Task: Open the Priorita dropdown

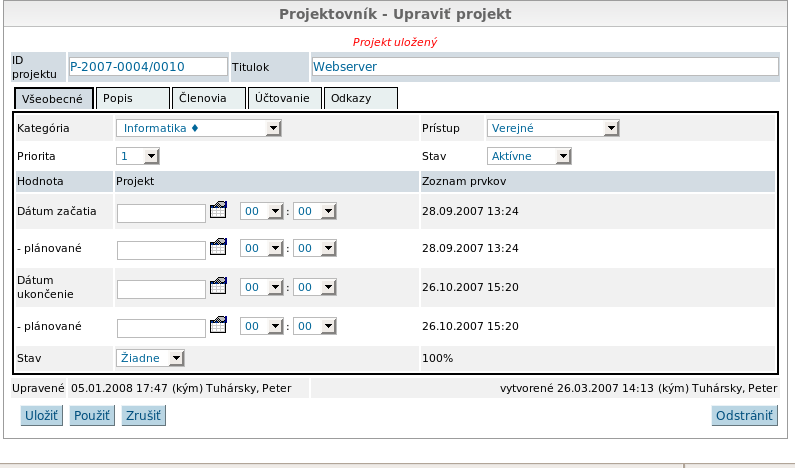Action: (x=138, y=156)
